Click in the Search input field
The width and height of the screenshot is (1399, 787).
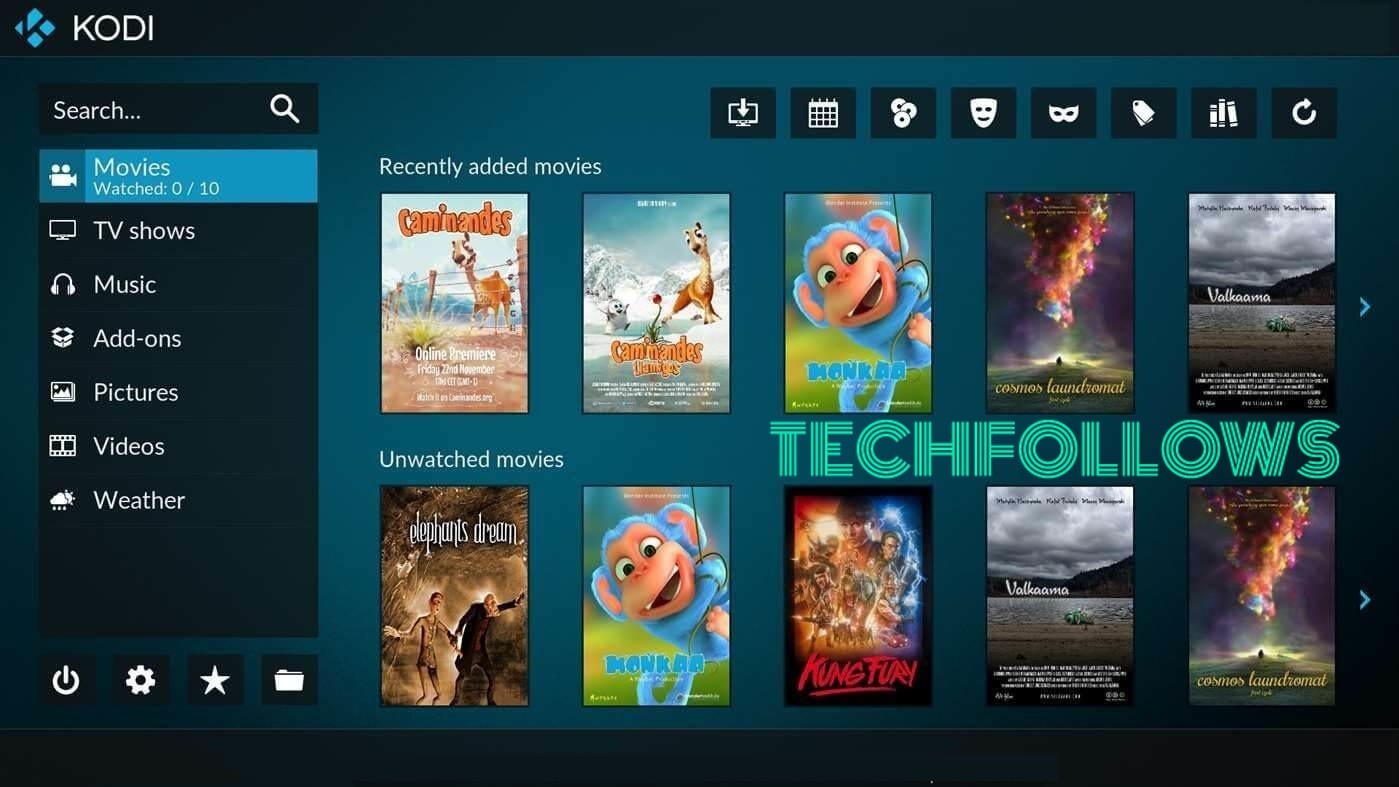[178, 109]
